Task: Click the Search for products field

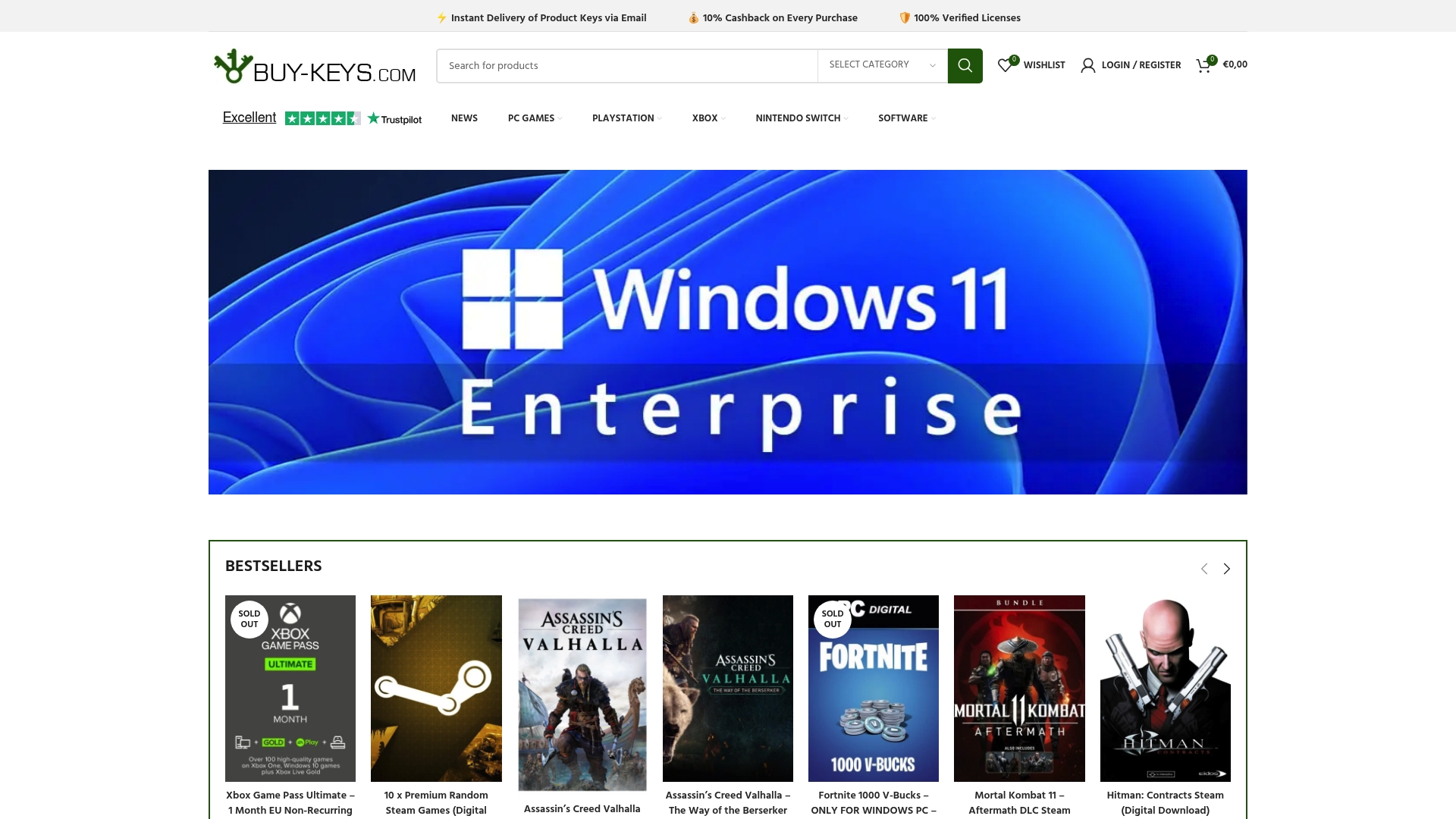Action: point(626,66)
